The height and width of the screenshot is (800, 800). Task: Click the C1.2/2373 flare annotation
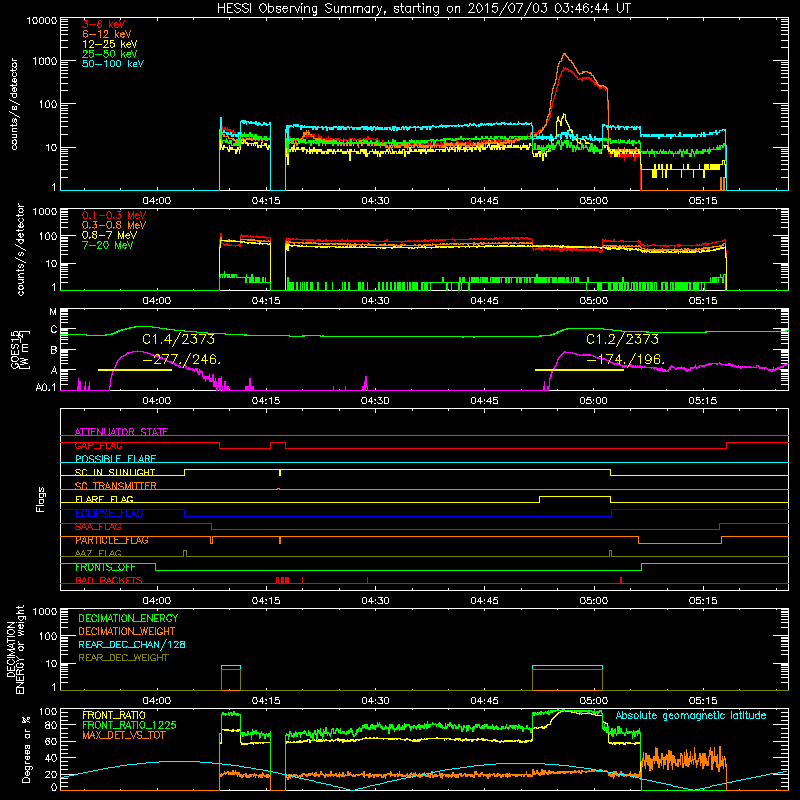coord(622,339)
